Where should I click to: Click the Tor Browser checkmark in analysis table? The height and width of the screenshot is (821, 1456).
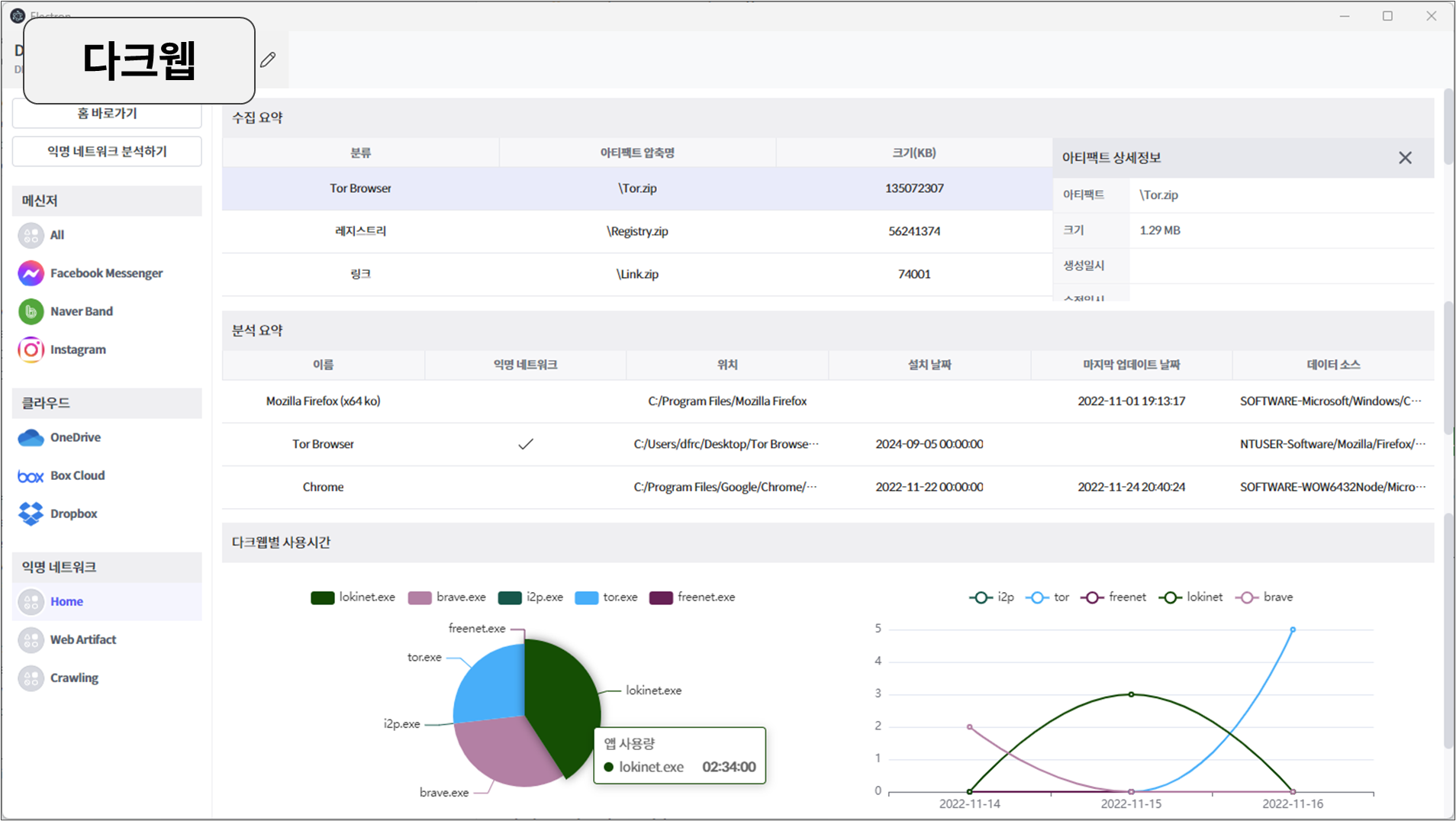pos(525,444)
